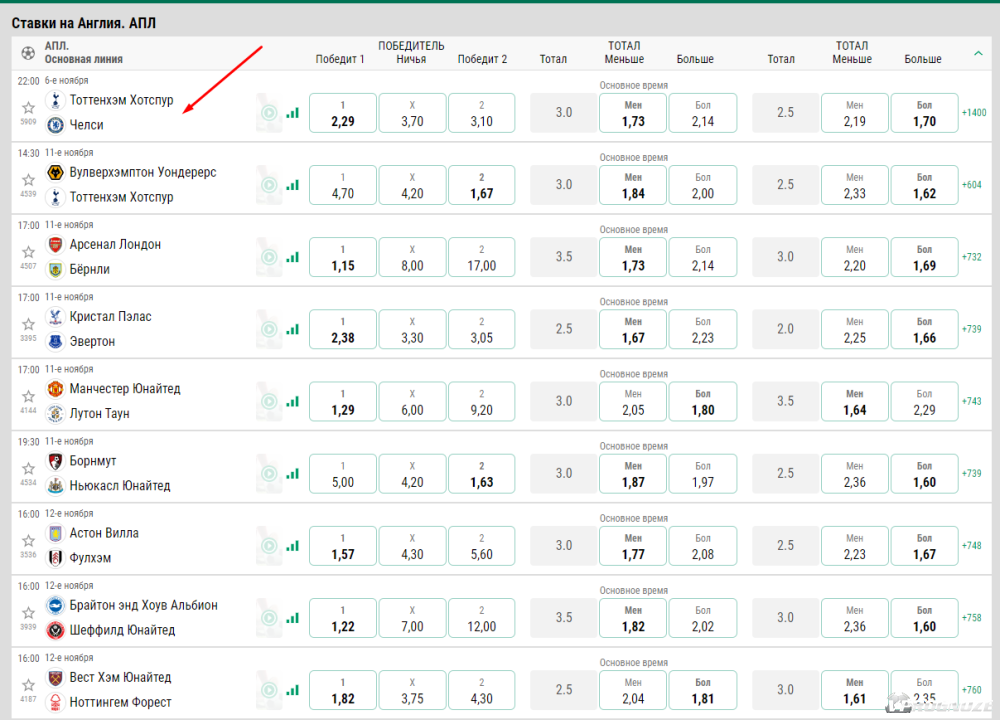Star the Тоттенхэм Хотспур–Челси match as favorite

[x=28, y=108]
